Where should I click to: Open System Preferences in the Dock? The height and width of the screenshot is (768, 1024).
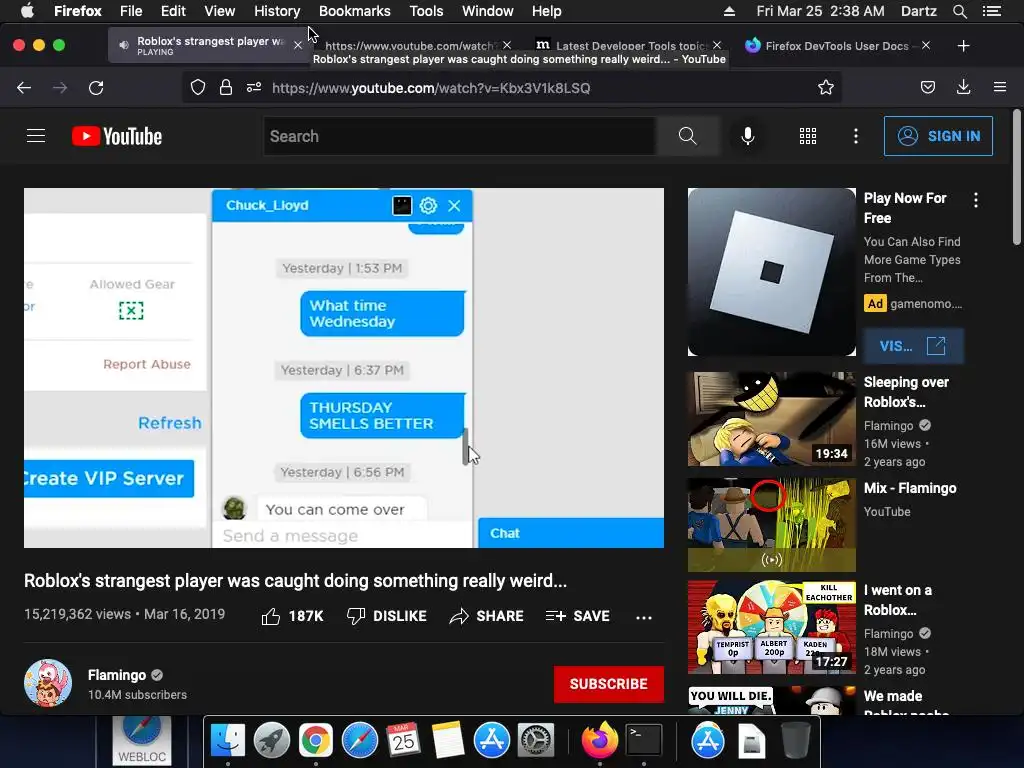pyautogui.click(x=536, y=741)
